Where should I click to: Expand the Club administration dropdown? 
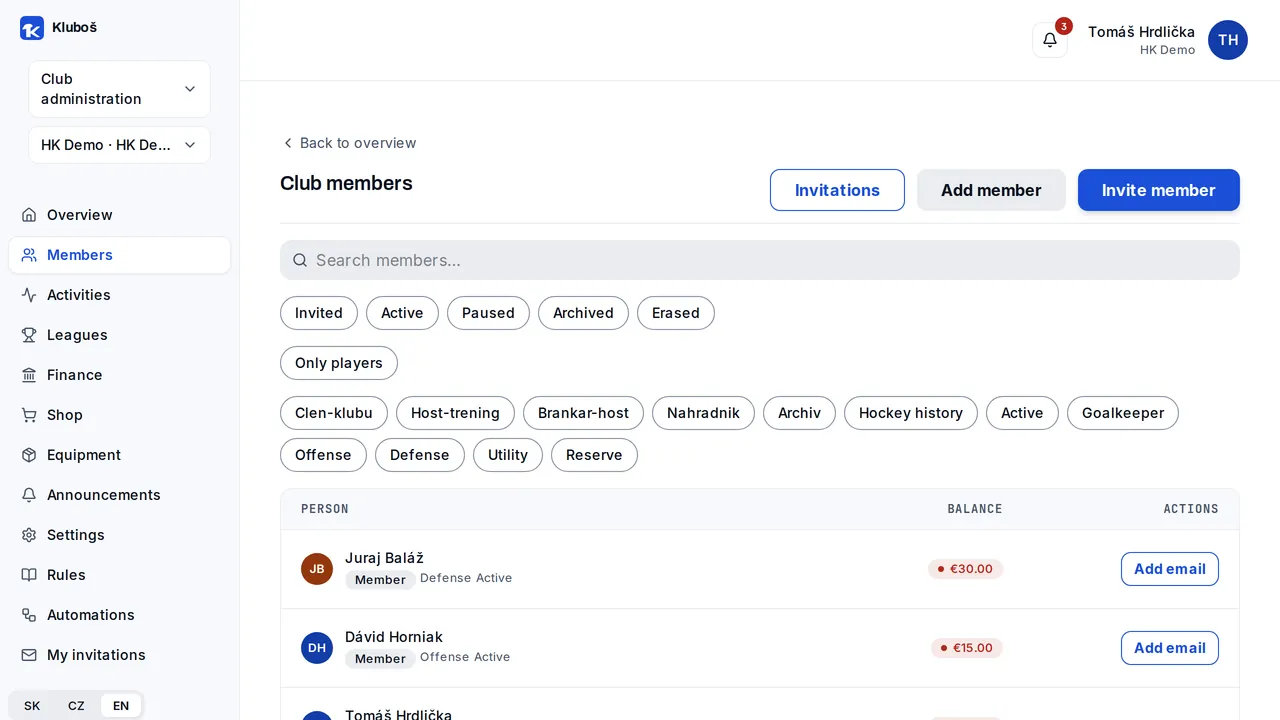point(119,89)
